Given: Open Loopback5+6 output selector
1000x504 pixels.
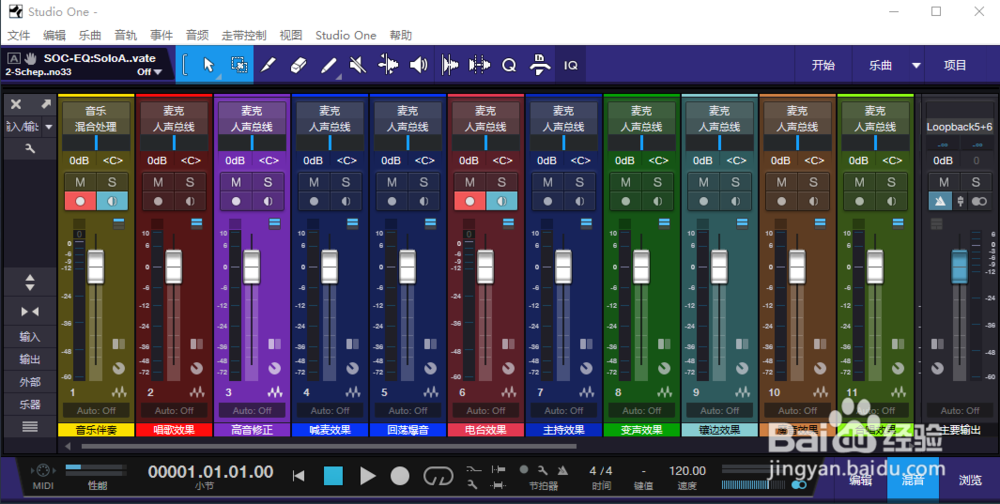Looking at the screenshot, I should click(959, 127).
